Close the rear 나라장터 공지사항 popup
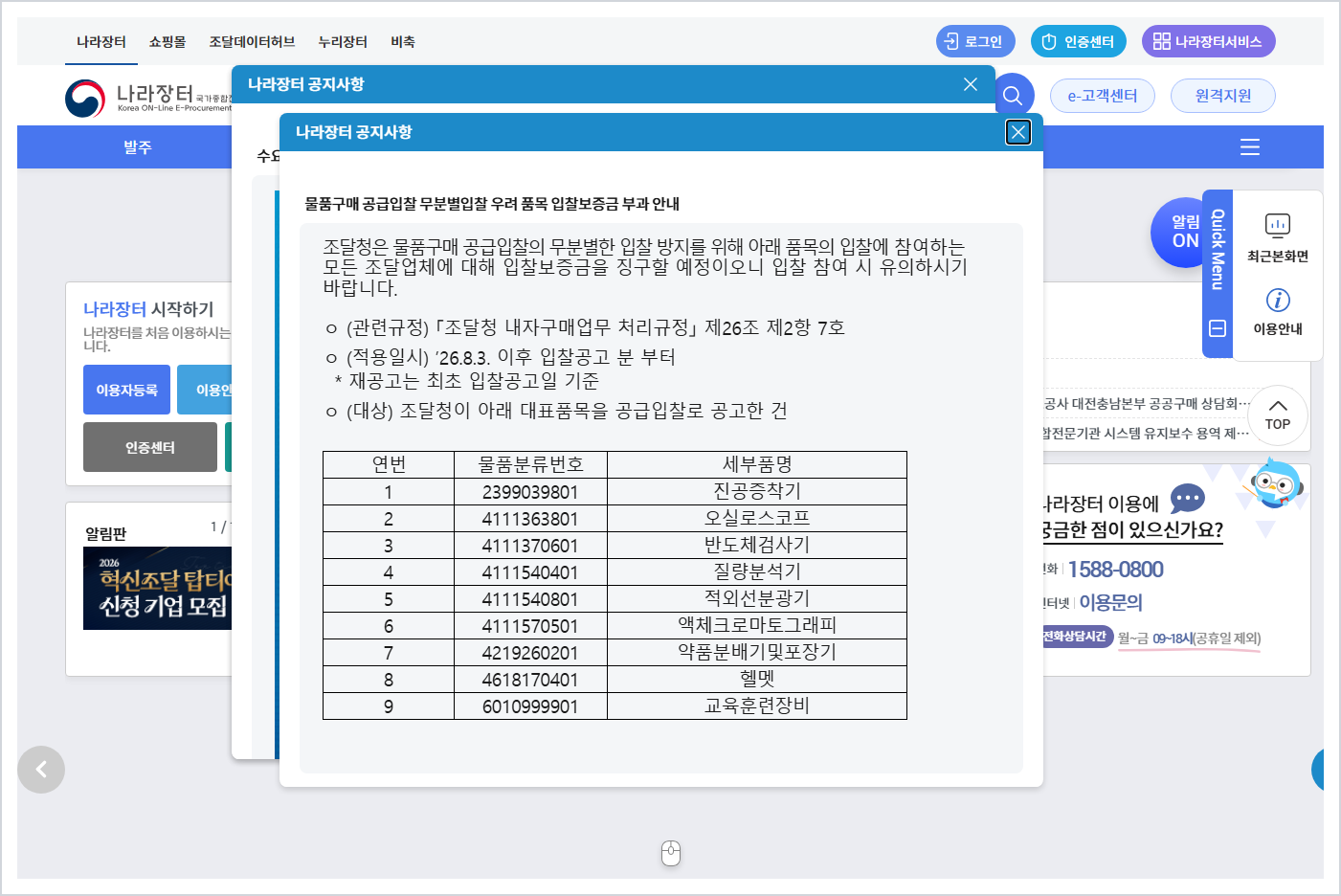The image size is (1341, 896). pos(971,84)
